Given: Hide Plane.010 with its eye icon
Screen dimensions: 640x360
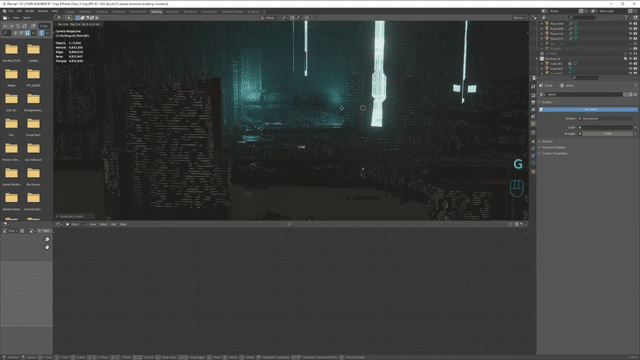Looking at the screenshot, I should 630,33.
